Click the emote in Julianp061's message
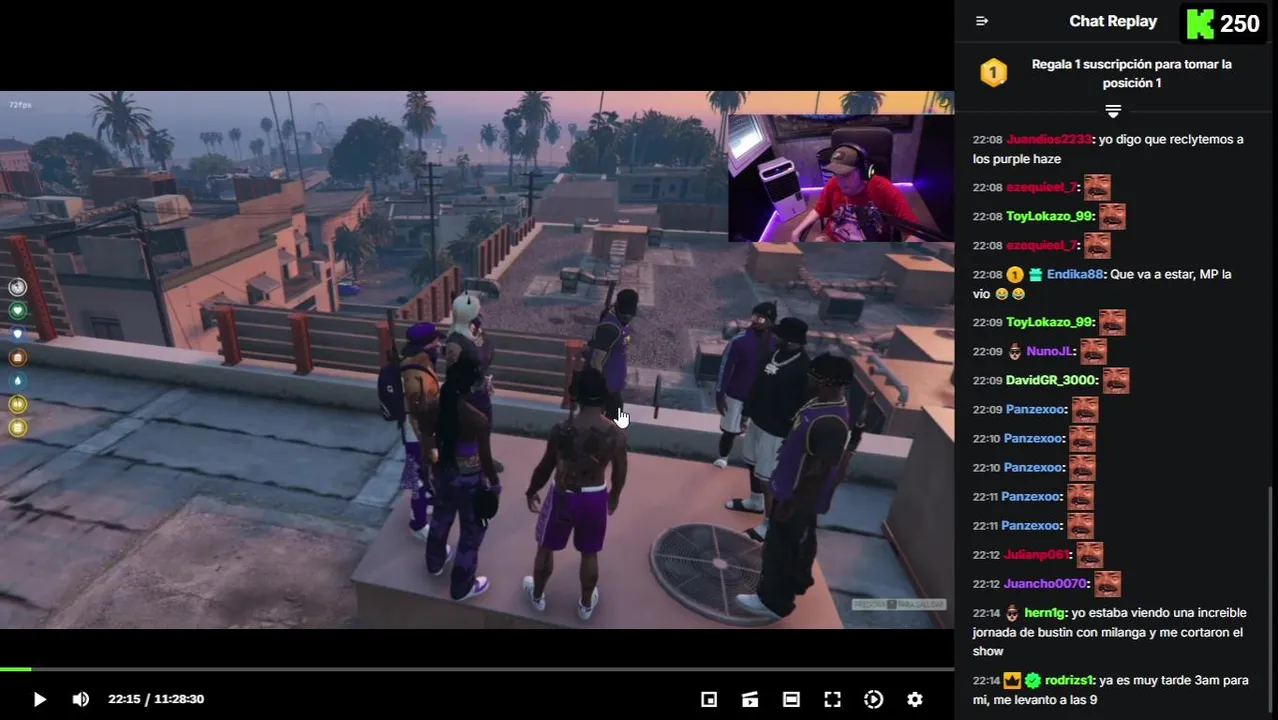 point(1089,554)
